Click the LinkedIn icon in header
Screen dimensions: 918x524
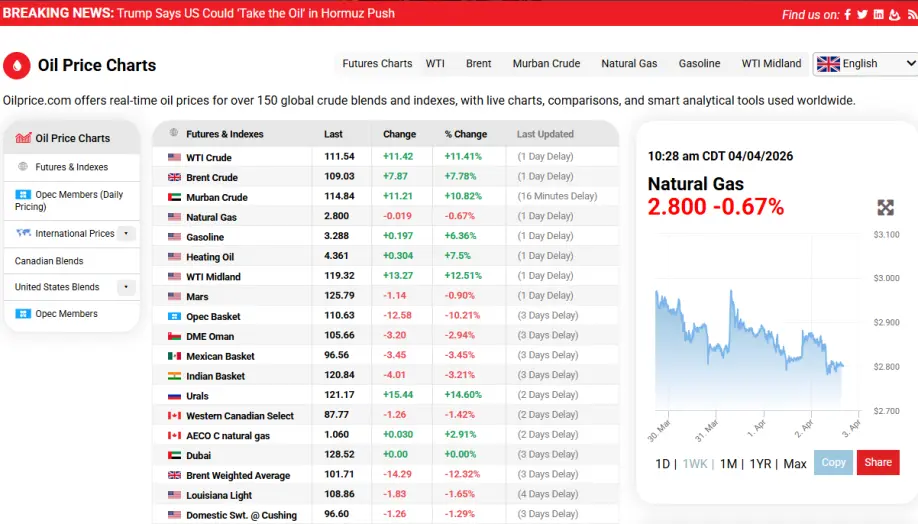pyautogui.click(x=879, y=14)
